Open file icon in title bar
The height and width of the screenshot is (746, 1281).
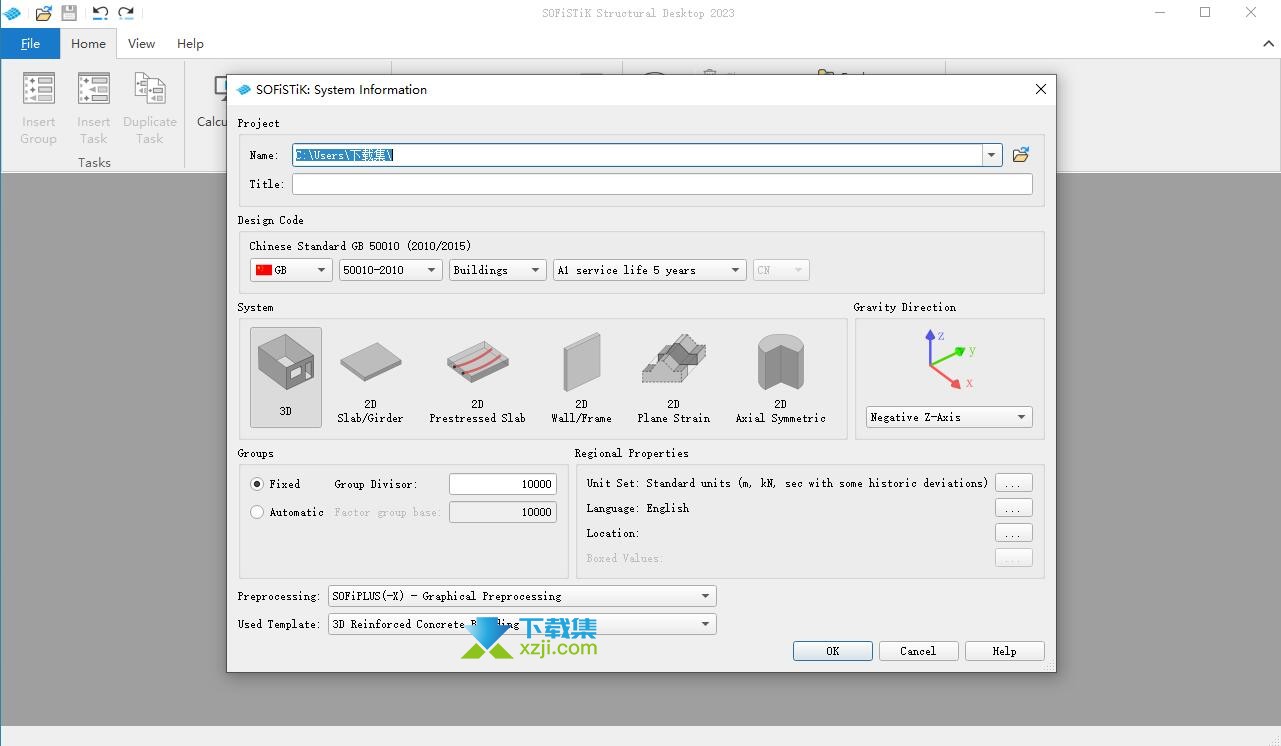[x=43, y=13]
